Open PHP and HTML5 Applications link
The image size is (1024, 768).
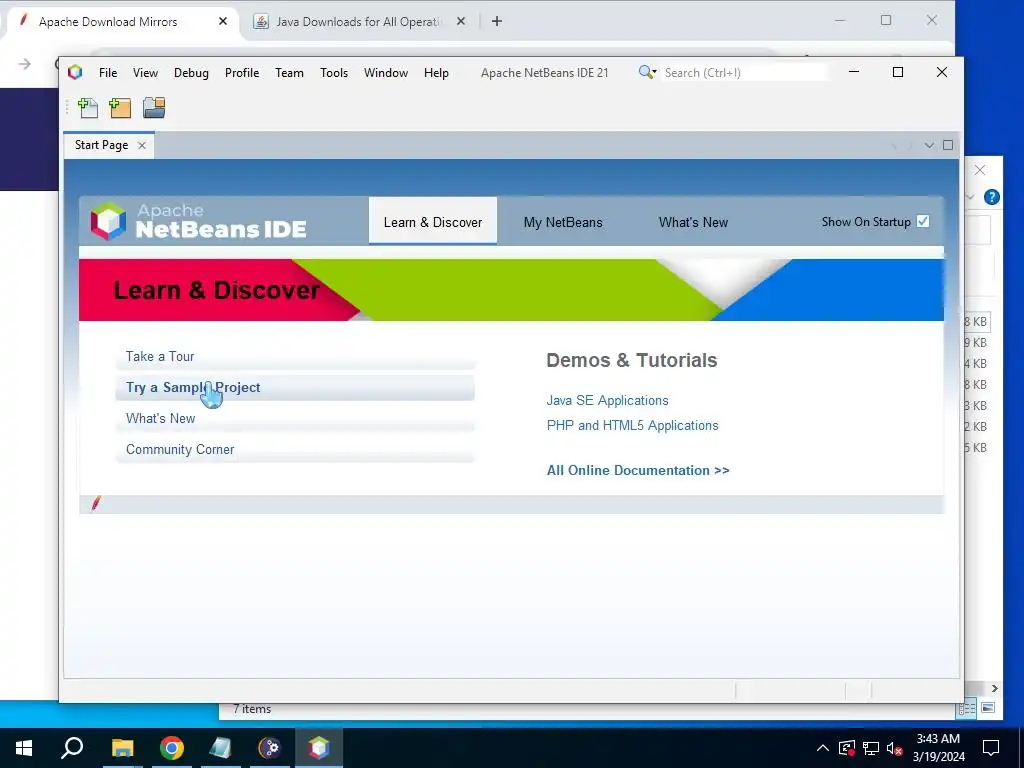click(x=632, y=425)
